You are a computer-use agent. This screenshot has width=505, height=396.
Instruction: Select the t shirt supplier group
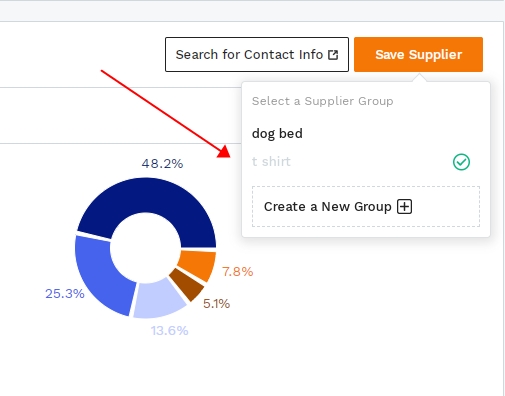click(366, 162)
